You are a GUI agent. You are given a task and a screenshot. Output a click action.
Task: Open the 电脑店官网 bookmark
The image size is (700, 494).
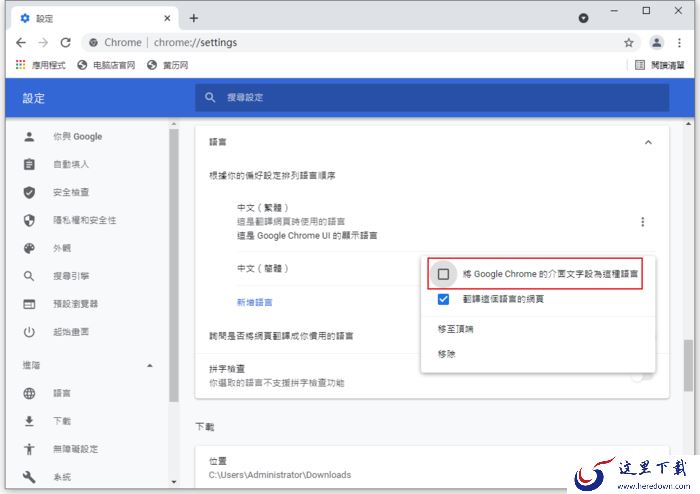pos(106,65)
